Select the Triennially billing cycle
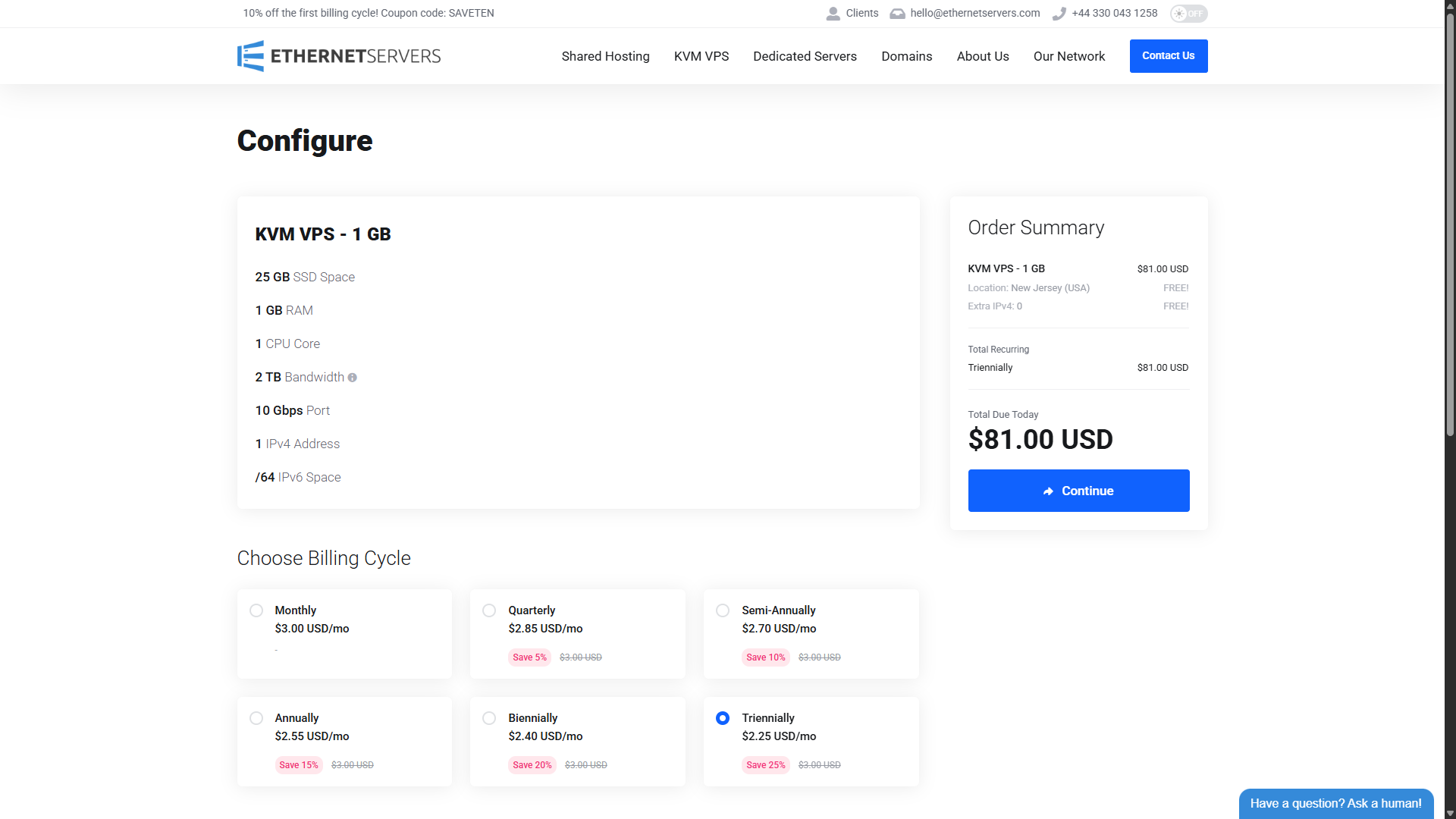Viewport: 1456px width, 819px height. [x=723, y=718]
